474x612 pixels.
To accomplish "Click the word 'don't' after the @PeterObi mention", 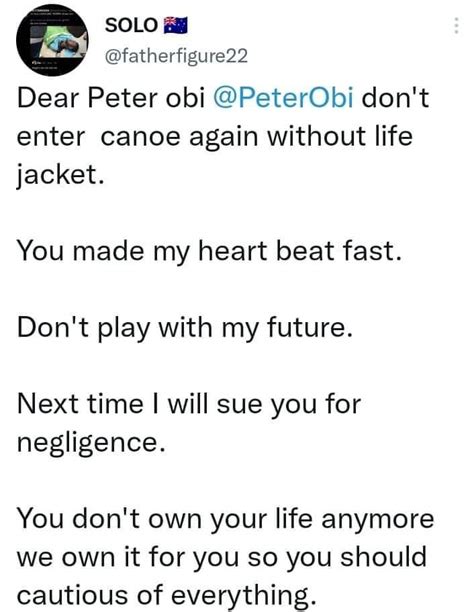I will [x=395, y=97].
